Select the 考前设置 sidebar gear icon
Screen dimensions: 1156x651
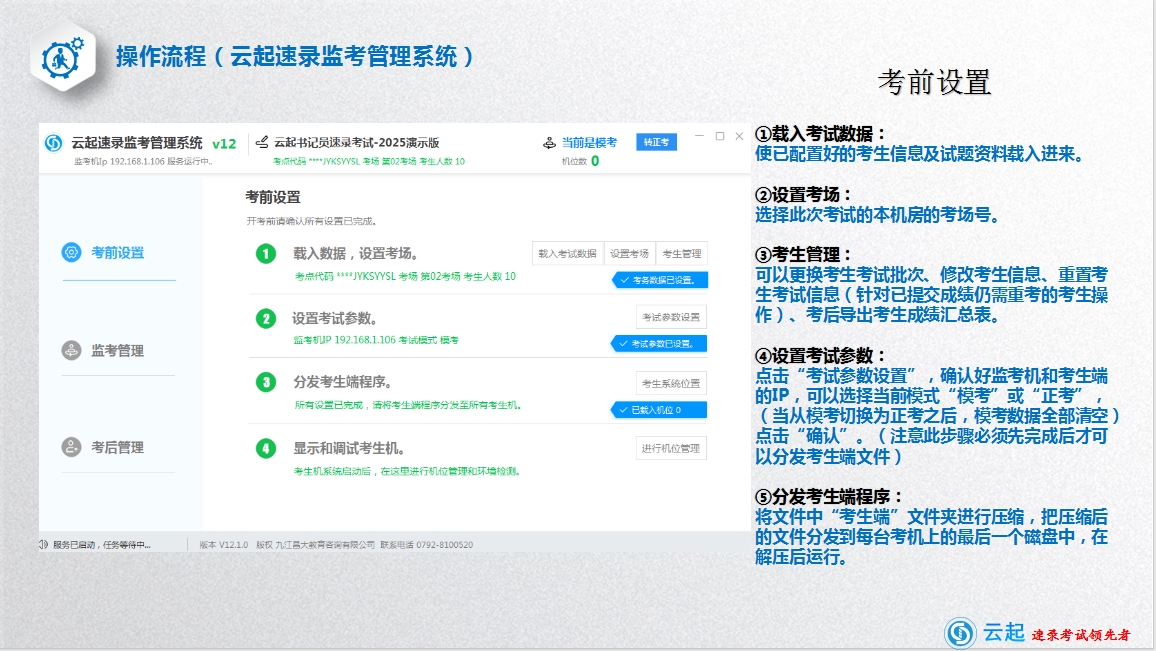point(72,252)
